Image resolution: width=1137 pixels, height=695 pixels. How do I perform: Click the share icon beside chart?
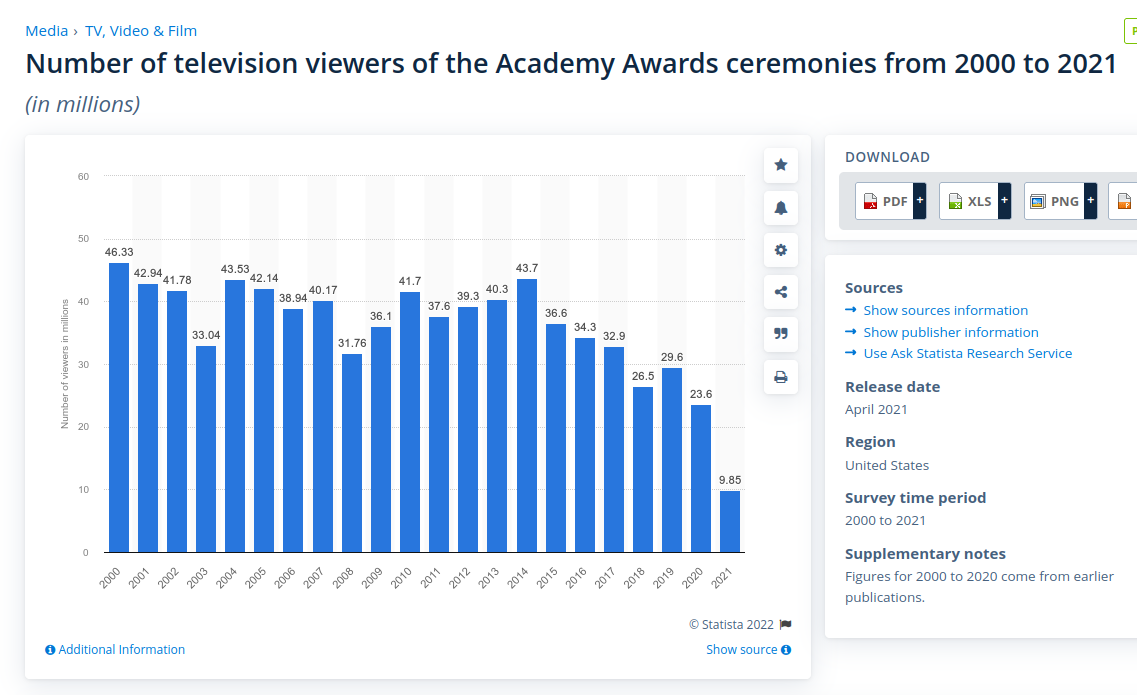[x=781, y=292]
